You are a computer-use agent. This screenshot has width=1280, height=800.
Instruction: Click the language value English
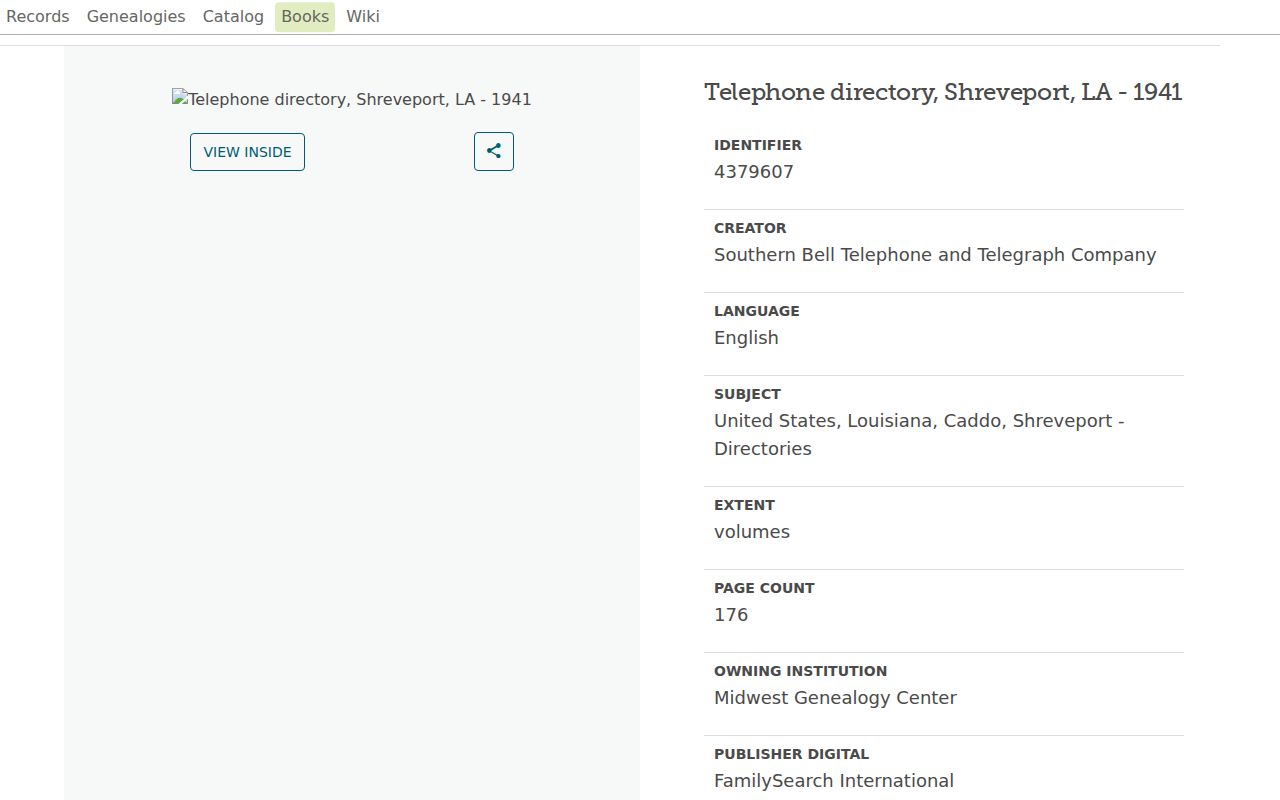tap(746, 338)
